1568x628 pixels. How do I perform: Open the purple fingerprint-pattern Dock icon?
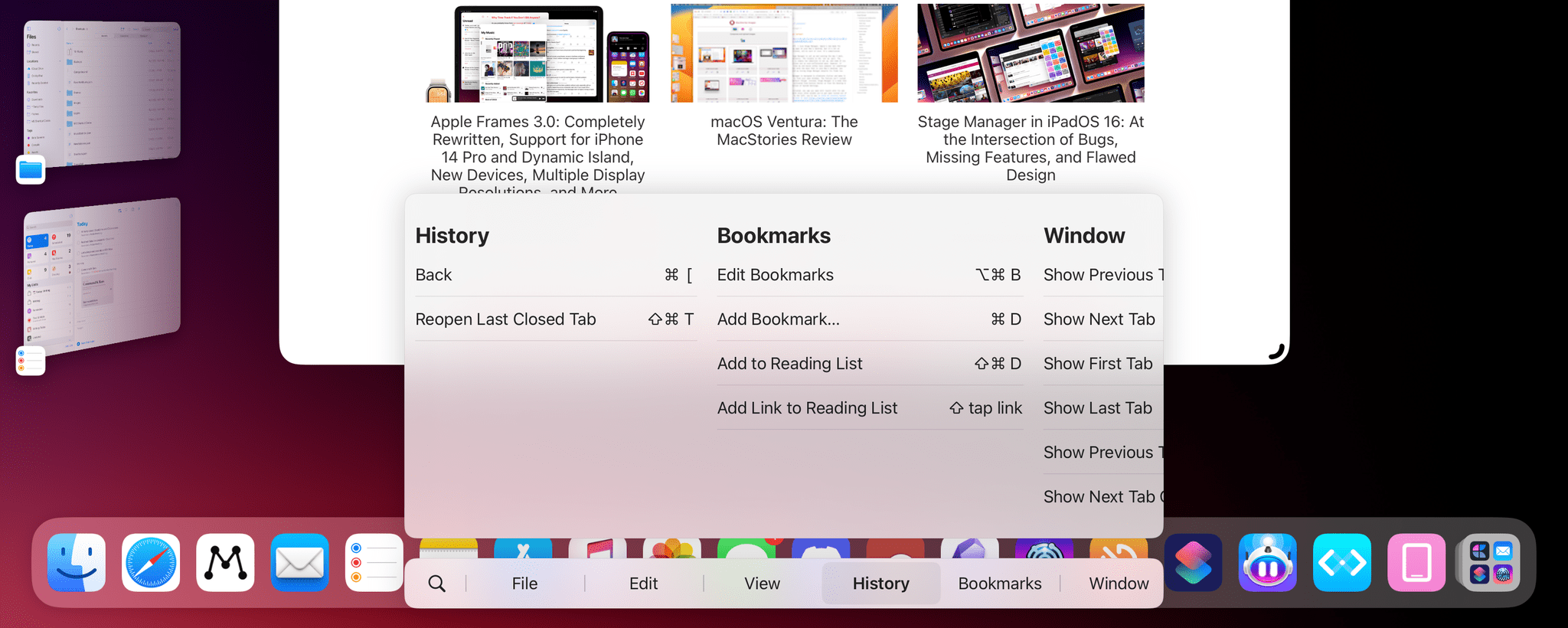(x=1044, y=548)
